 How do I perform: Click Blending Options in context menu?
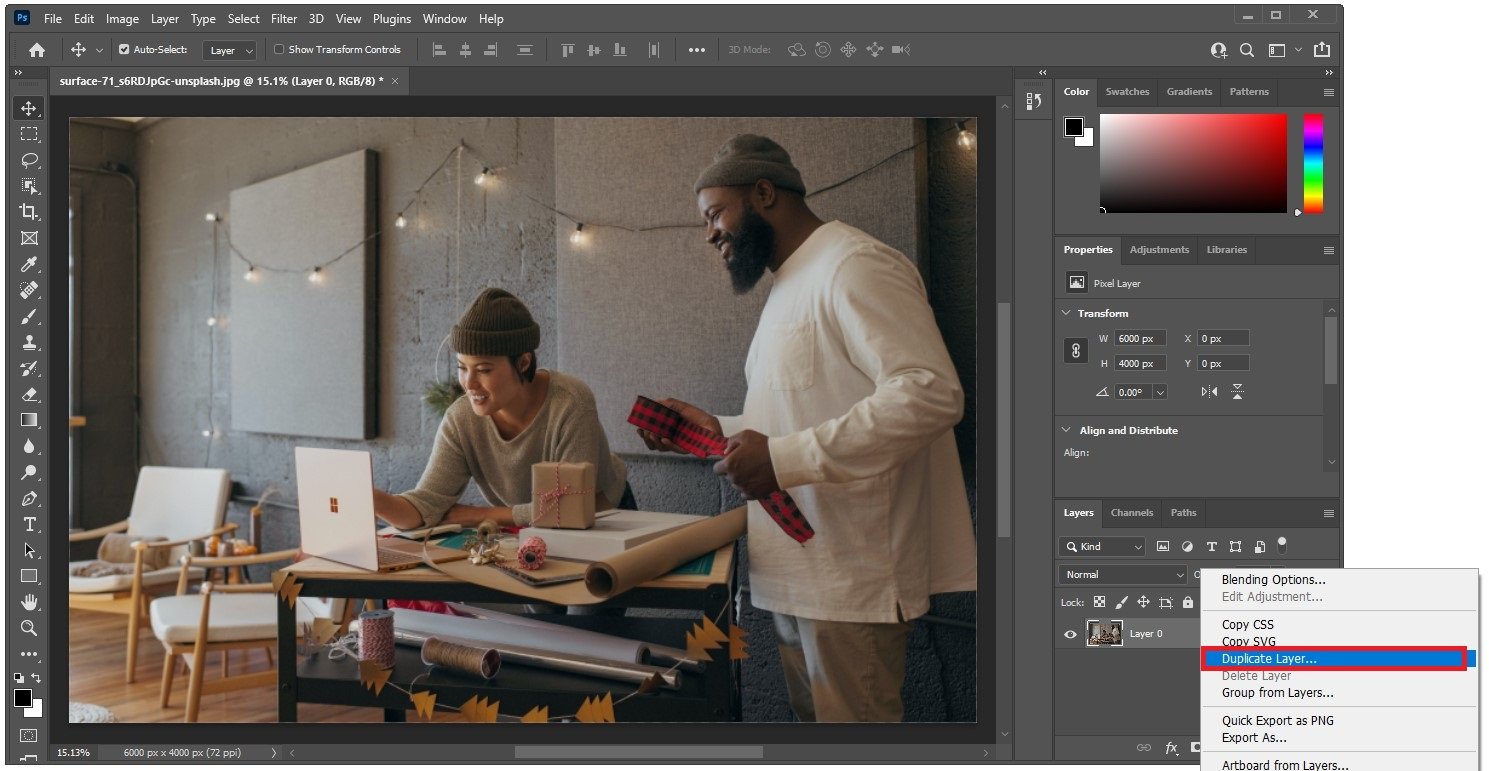pyautogui.click(x=1273, y=580)
